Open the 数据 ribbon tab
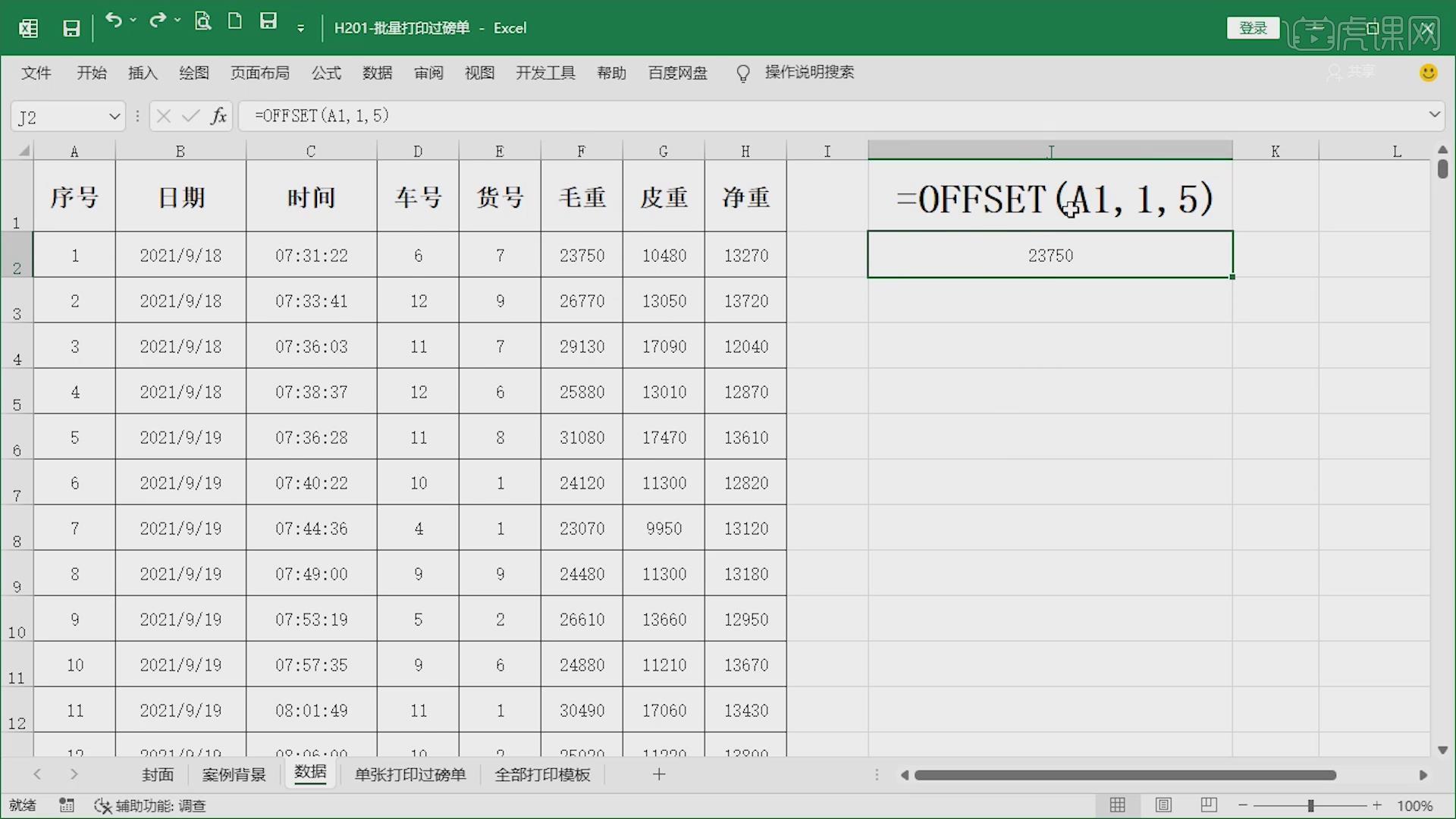Screen dimensions: 1456x819 click(378, 73)
